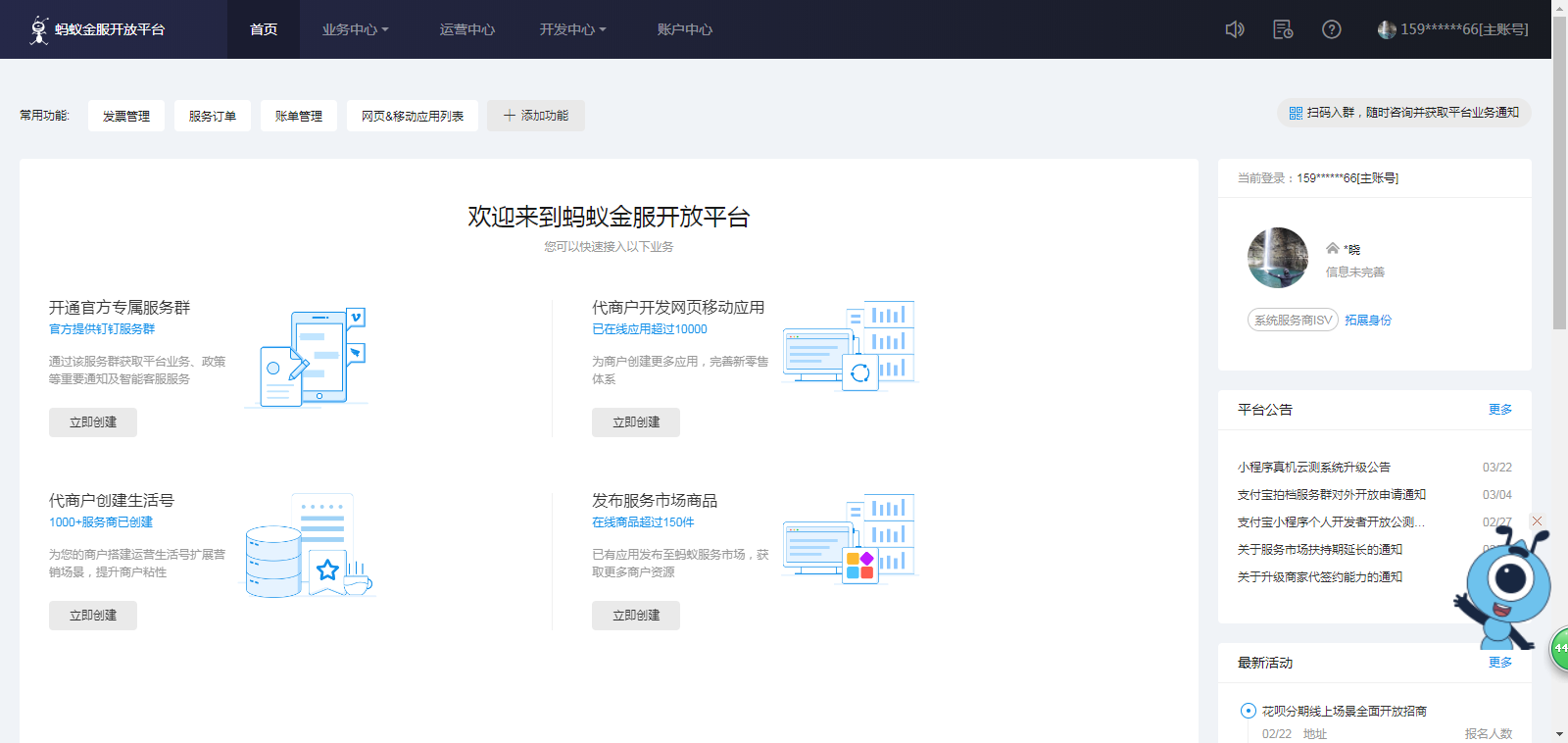Click the 添加功能 button

[536, 116]
